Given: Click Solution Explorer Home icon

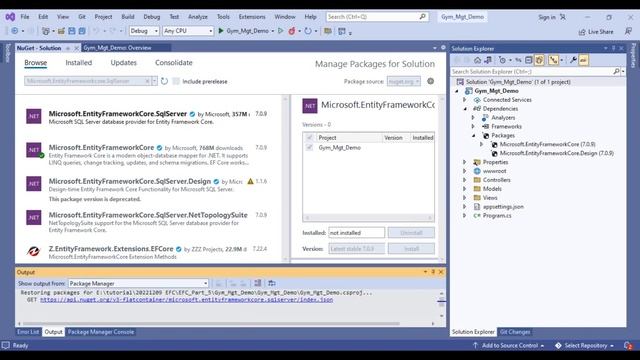Looking at the screenshot, I should 477,60.
